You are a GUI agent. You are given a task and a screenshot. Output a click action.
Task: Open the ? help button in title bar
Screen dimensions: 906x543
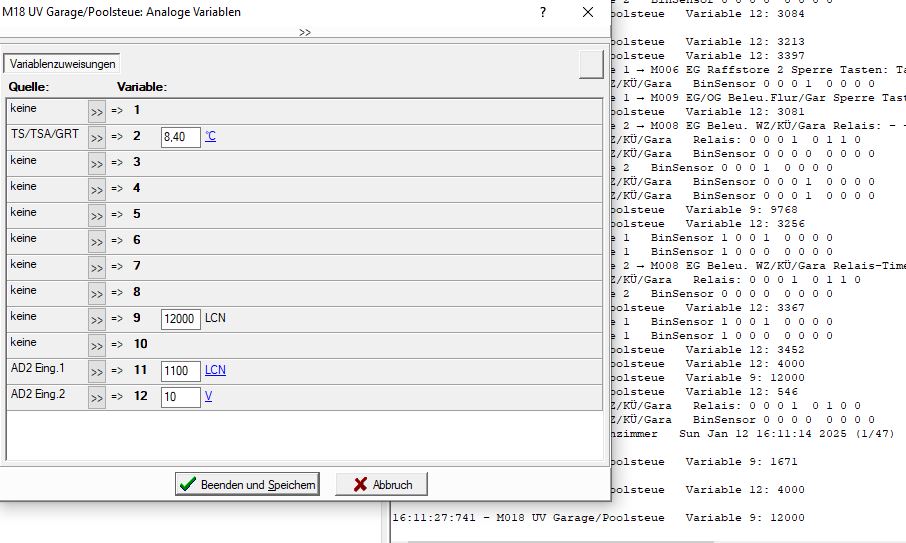pyautogui.click(x=543, y=13)
